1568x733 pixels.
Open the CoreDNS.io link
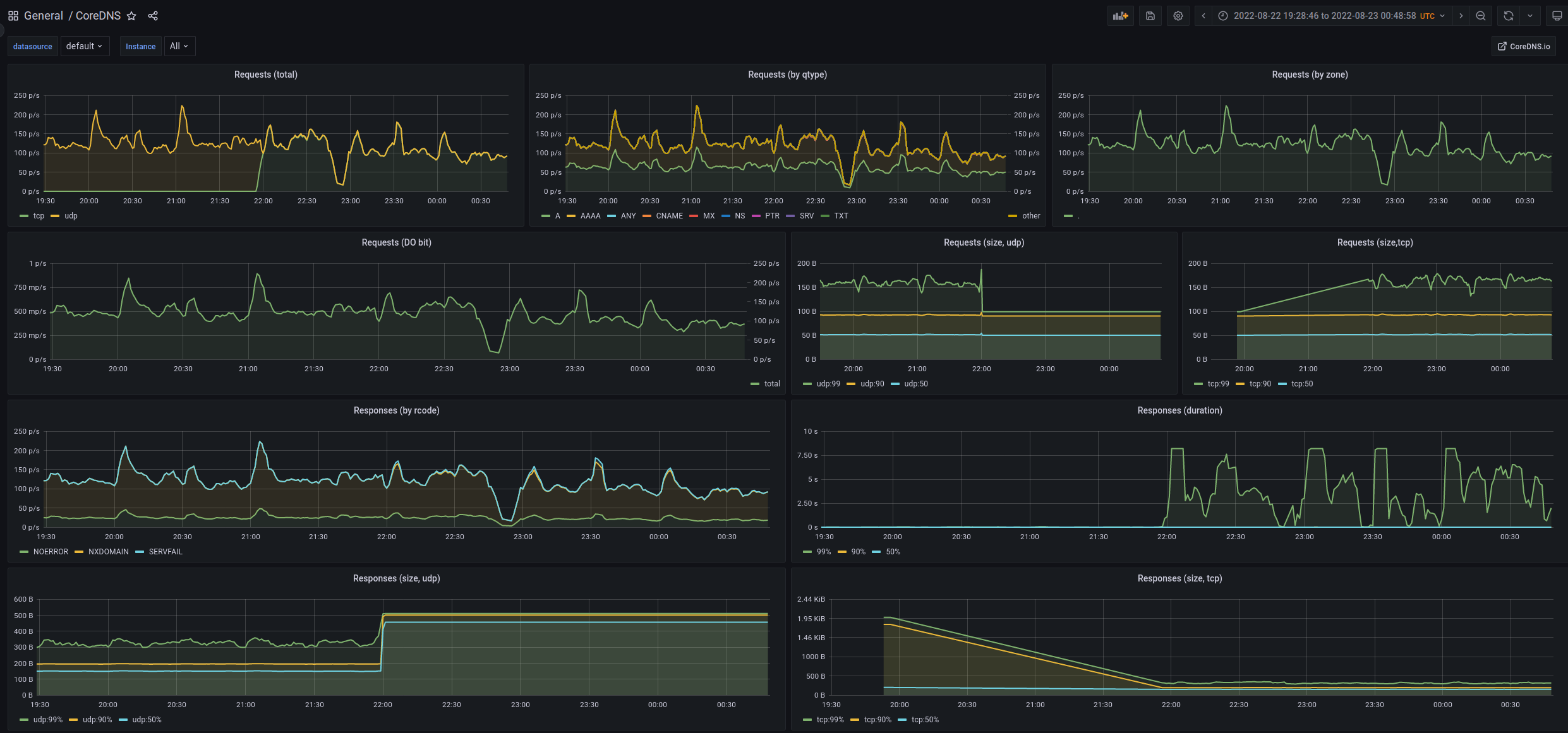coord(1523,46)
